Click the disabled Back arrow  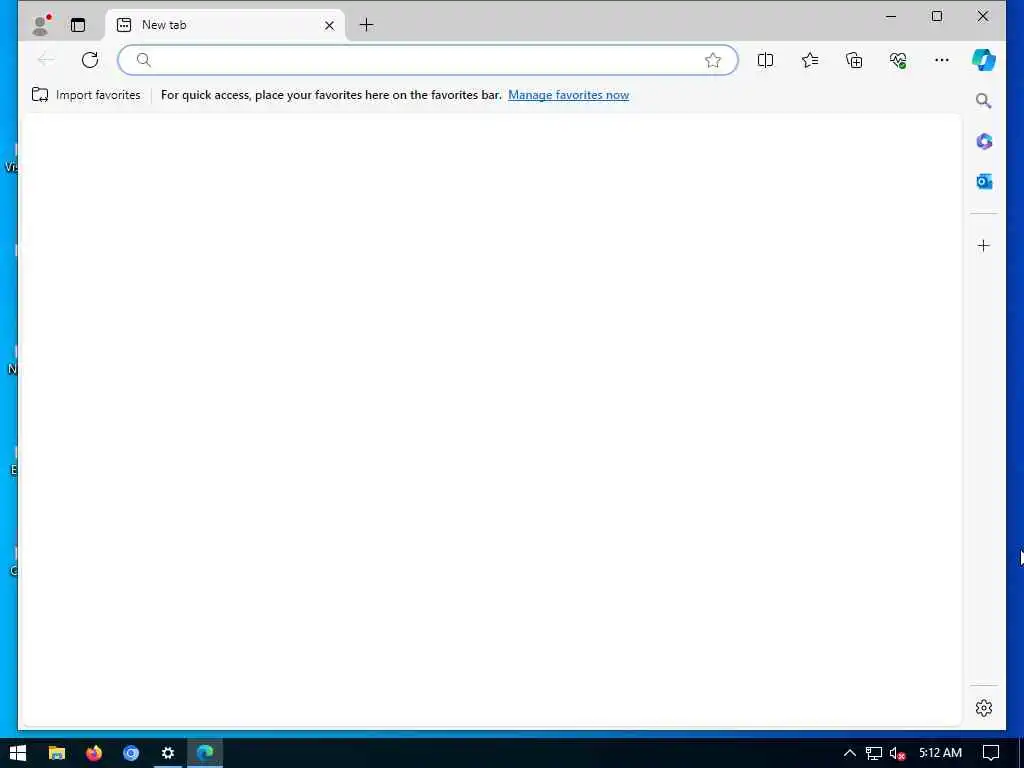pos(46,60)
